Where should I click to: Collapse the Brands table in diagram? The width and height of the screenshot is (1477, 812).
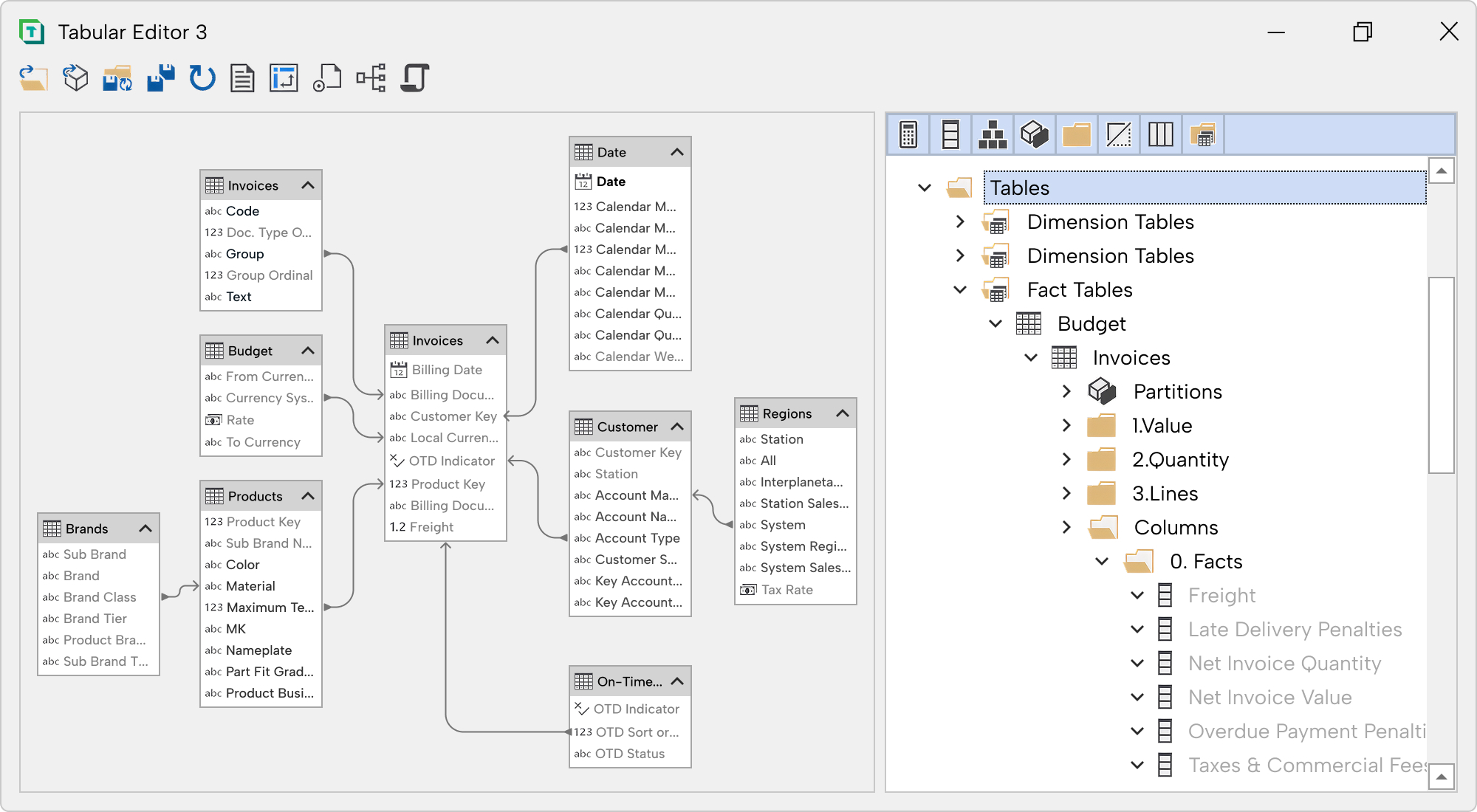pos(145,529)
